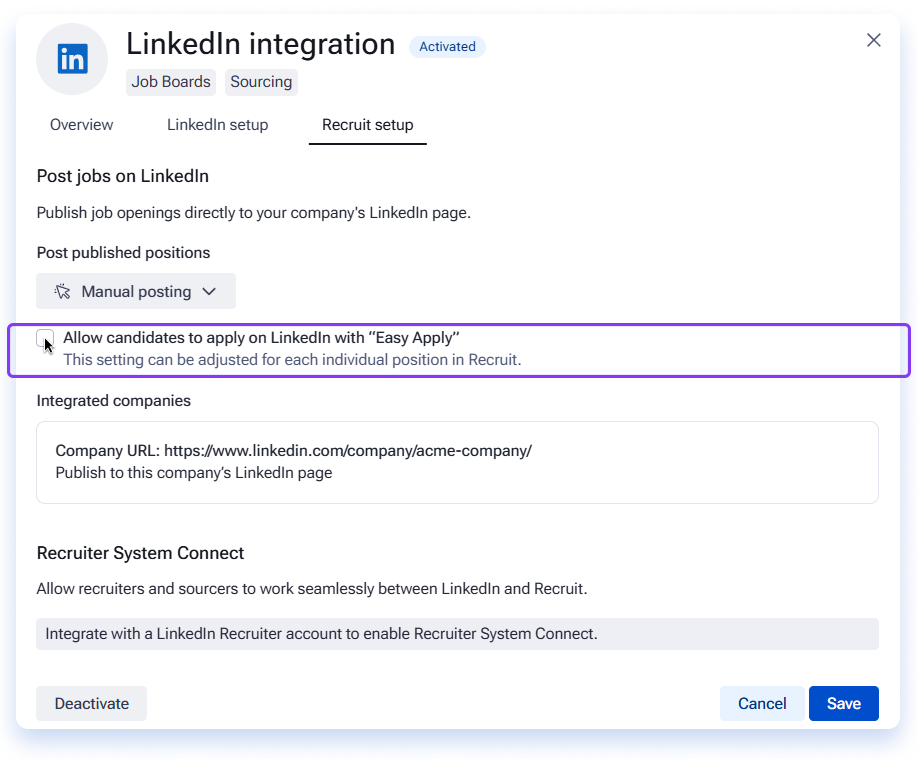Save the Recruit setup settings

(x=844, y=703)
